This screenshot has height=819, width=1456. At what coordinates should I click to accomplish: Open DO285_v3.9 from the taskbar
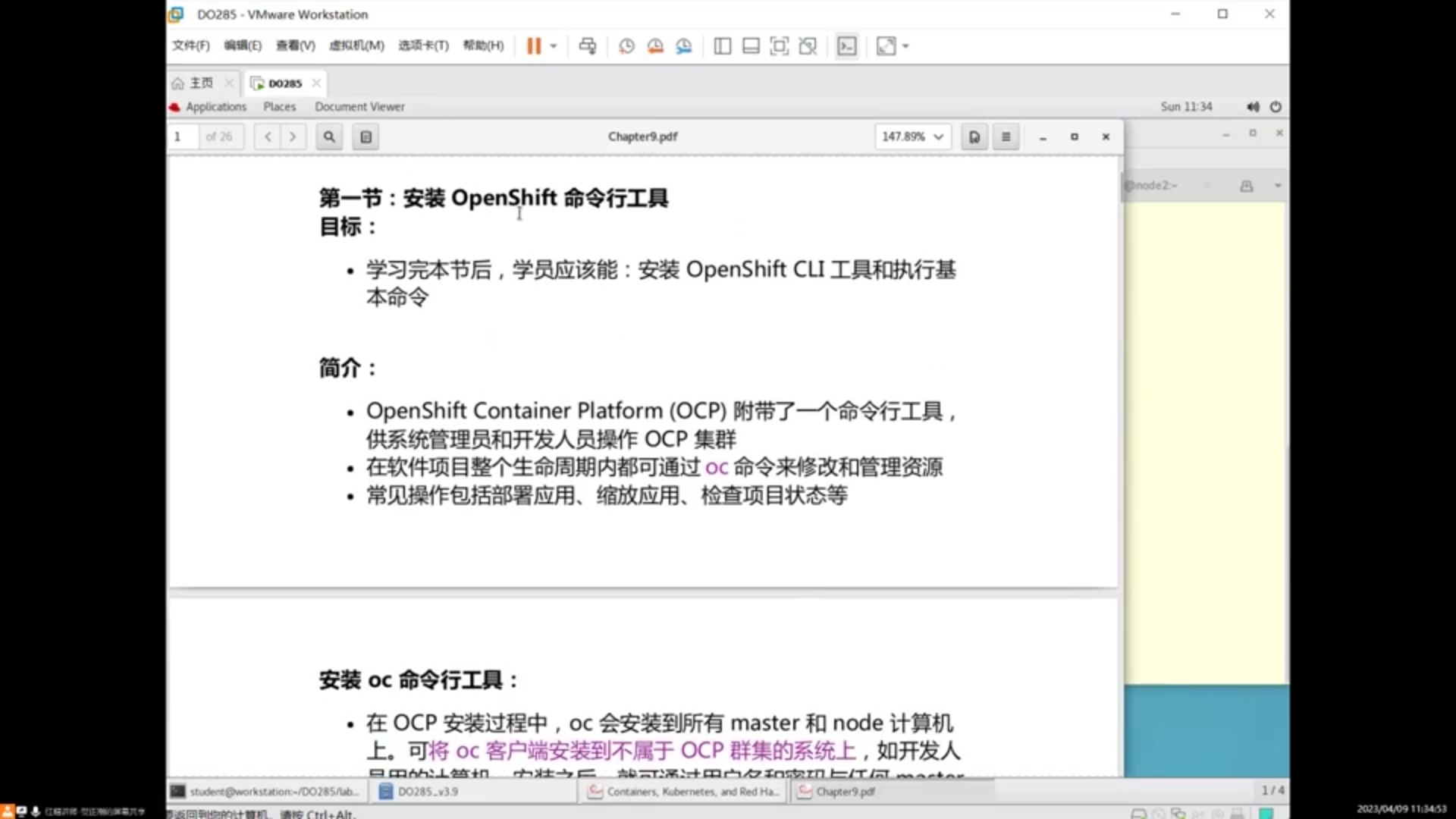point(475,792)
